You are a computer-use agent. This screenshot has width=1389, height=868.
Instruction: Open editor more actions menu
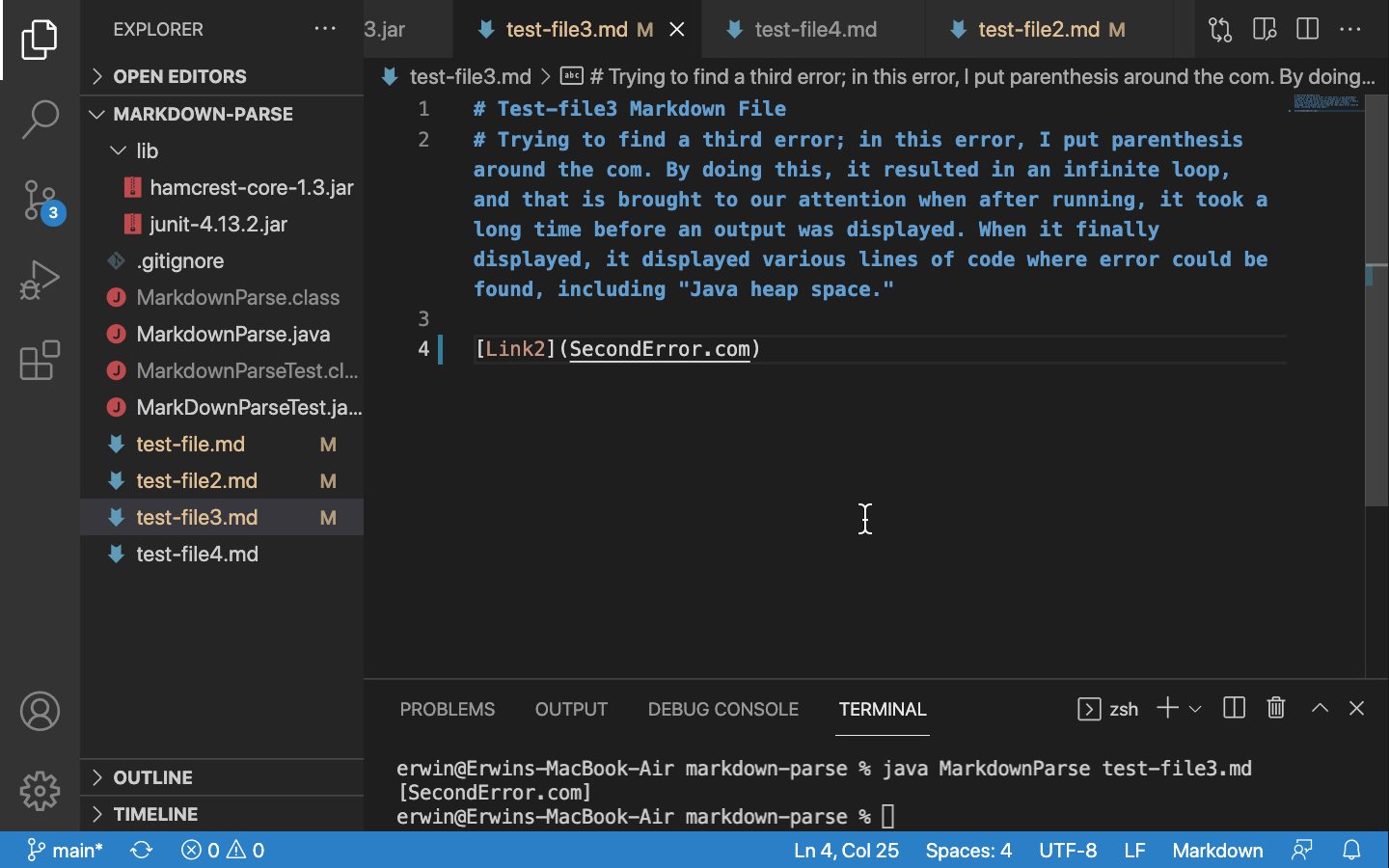1350,30
